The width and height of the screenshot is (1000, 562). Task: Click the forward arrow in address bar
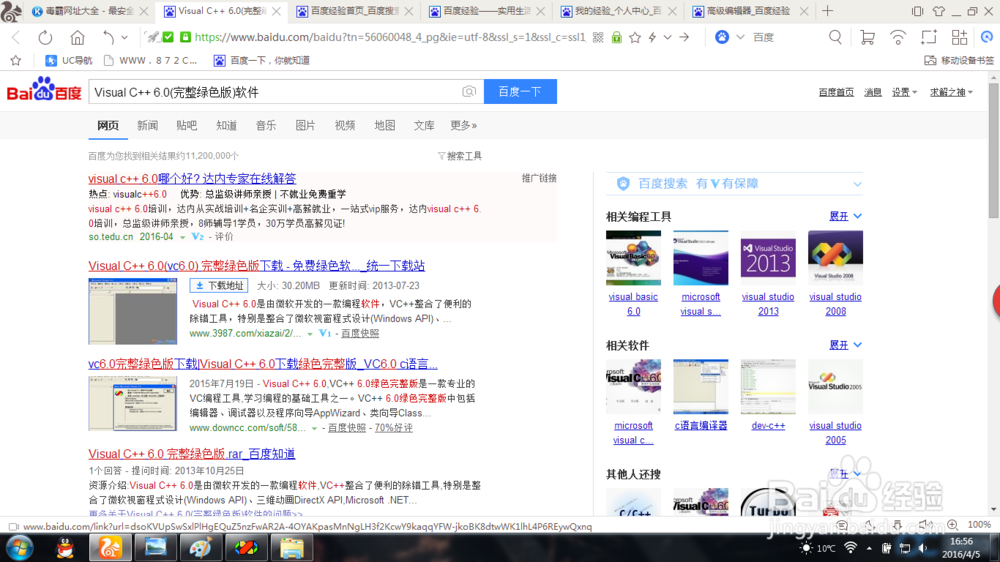684,38
